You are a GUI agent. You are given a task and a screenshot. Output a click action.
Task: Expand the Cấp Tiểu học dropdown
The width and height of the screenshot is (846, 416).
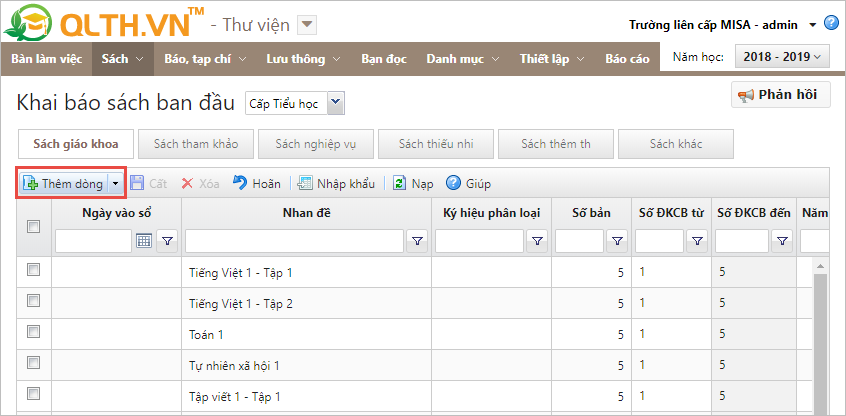point(335,101)
